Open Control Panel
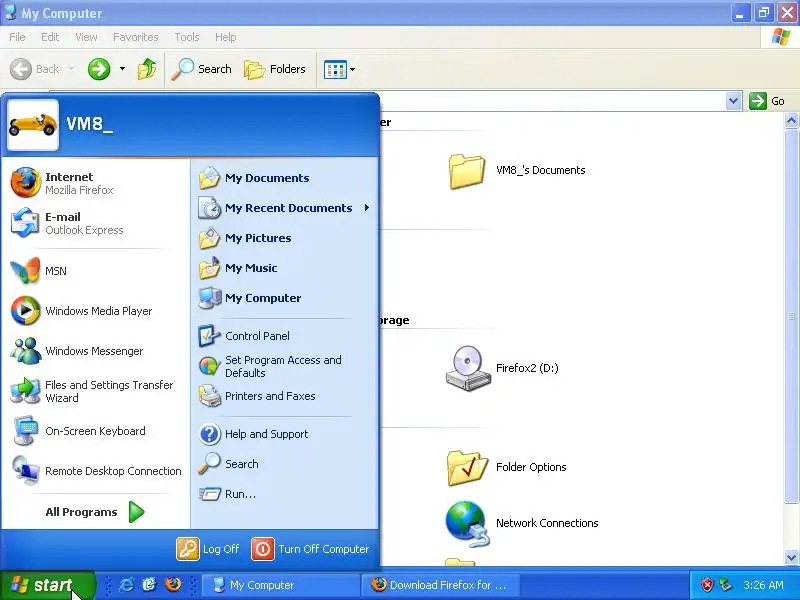This screenshot has width=800, height=600. (285, 336)
